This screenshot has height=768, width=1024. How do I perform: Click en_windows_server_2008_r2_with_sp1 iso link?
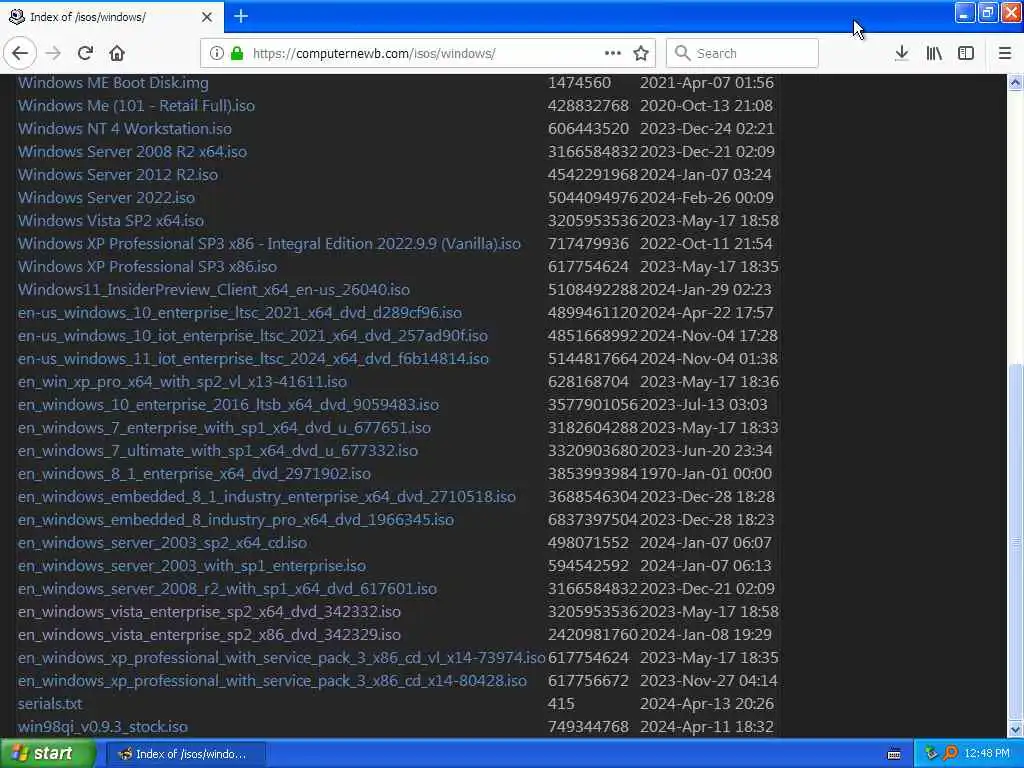click(x=227, y=589)
